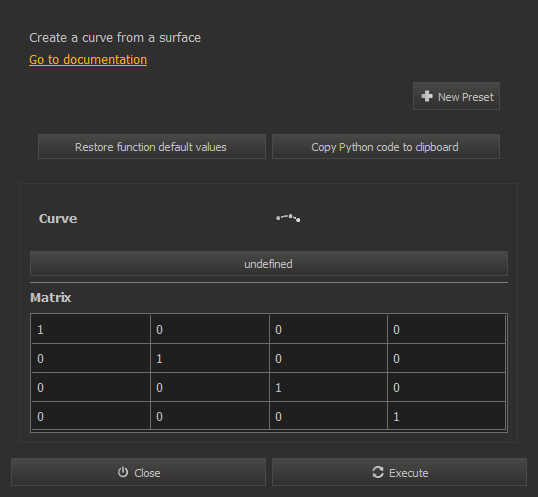The width and height of the screenshot is (538, 497).
Task: Select matrix cell row one, column one
Action: pos(91,329)
